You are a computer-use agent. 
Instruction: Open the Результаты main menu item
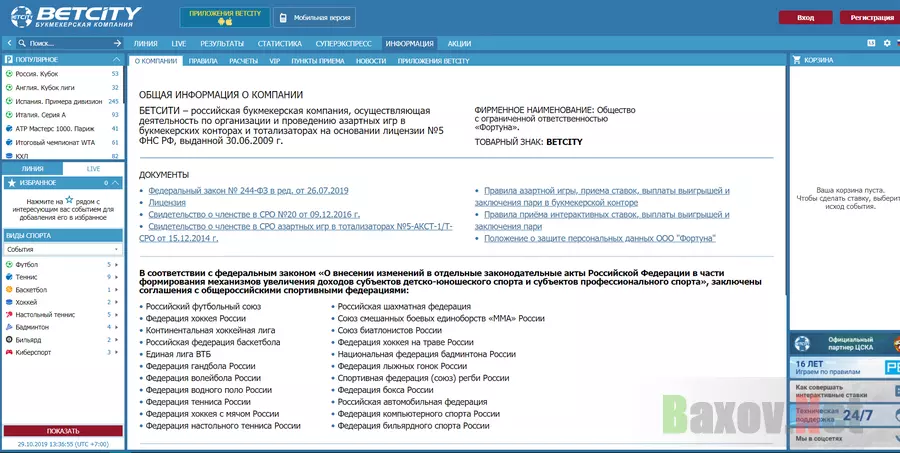222,44
